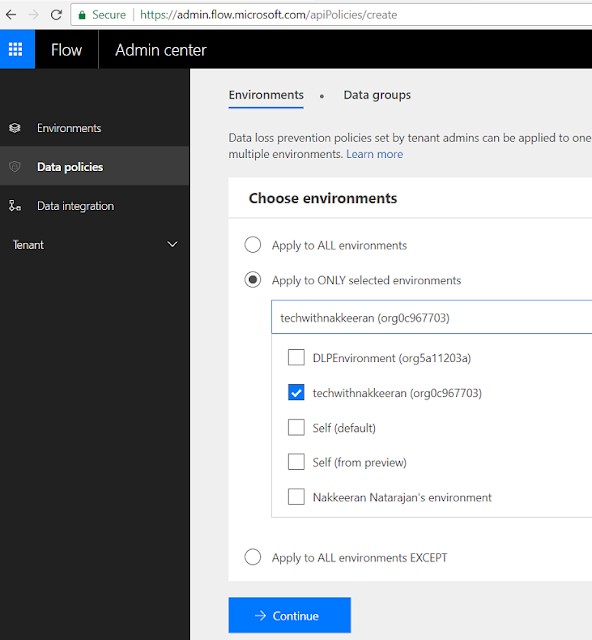Viewport: 592px width, 640px height.
Task: Select Apply to ALL environments radio
Action: tap(253, 245)
